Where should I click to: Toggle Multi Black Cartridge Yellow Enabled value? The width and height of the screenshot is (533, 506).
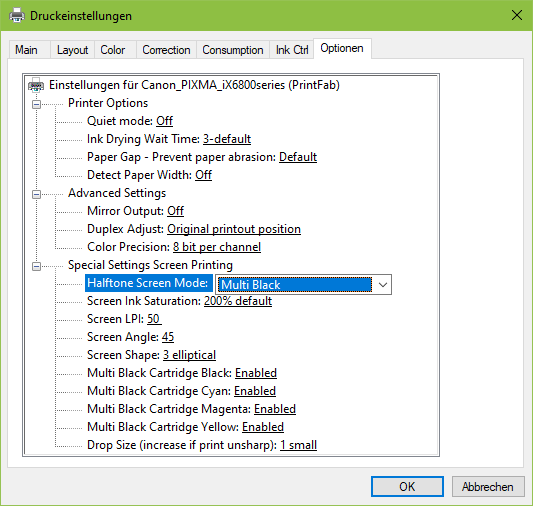point(263,427)
